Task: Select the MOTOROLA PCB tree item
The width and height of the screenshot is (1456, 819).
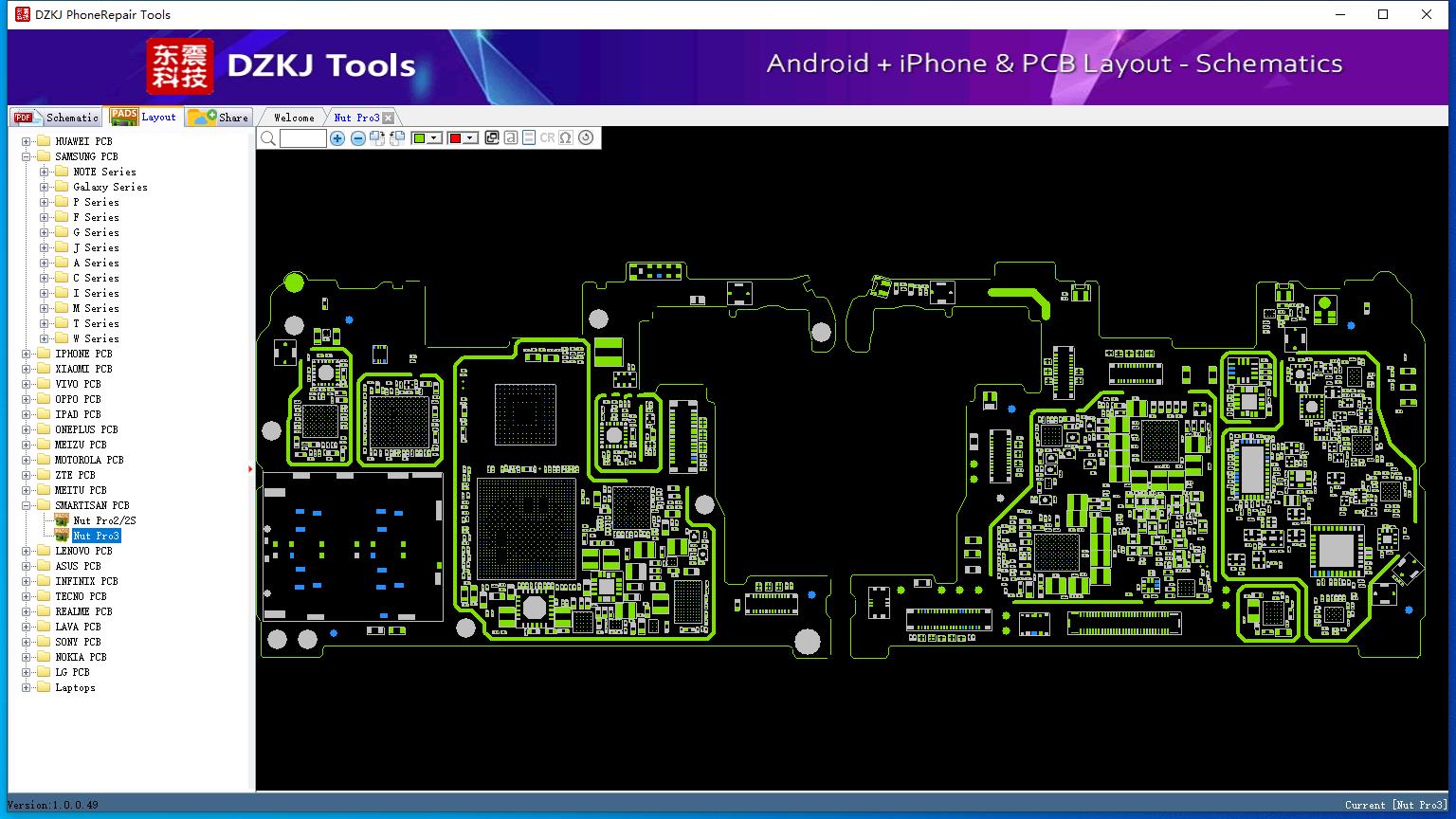Action: coord(89,460)
